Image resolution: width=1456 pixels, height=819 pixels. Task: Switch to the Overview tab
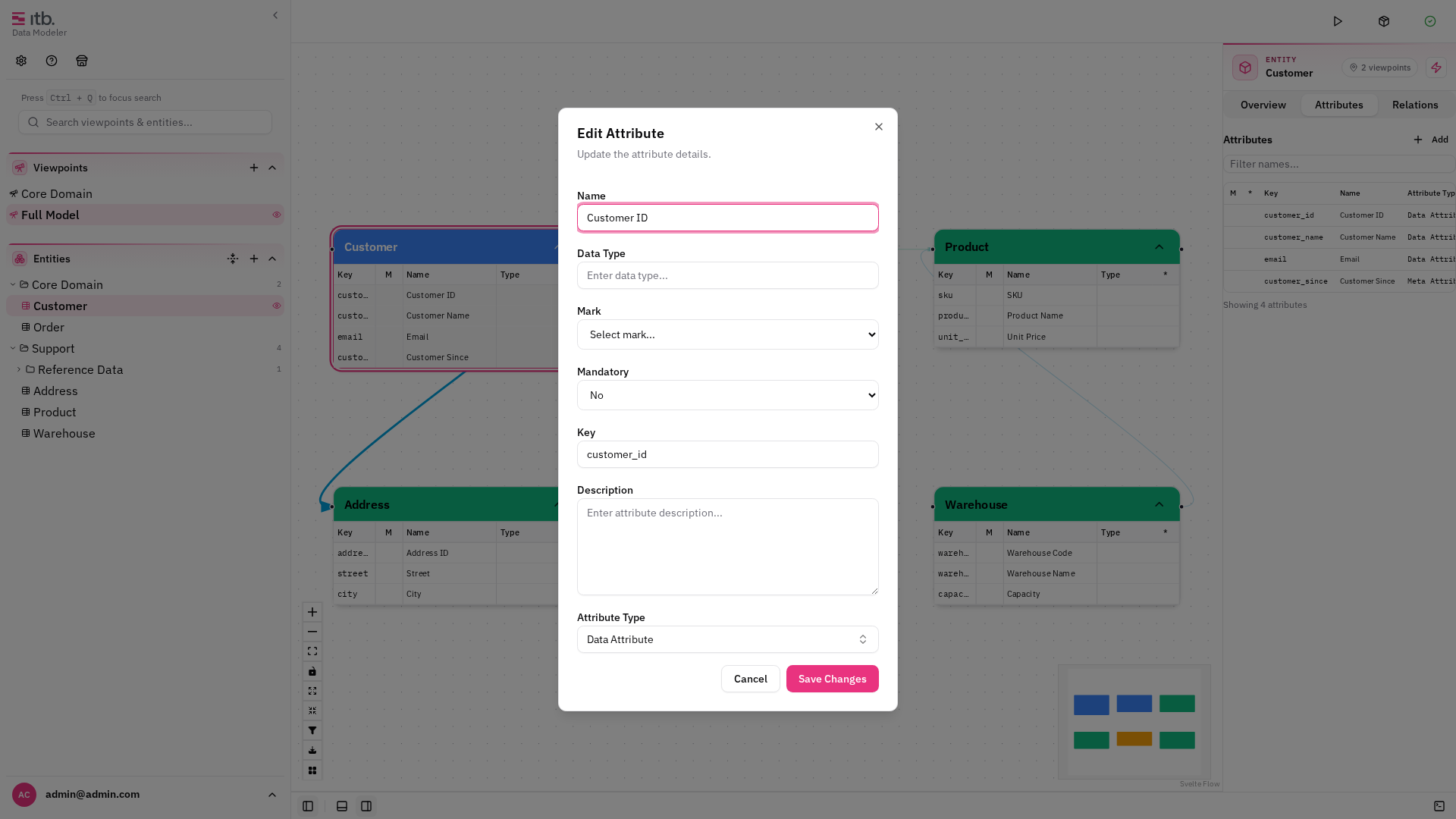tap(1263, 105)
